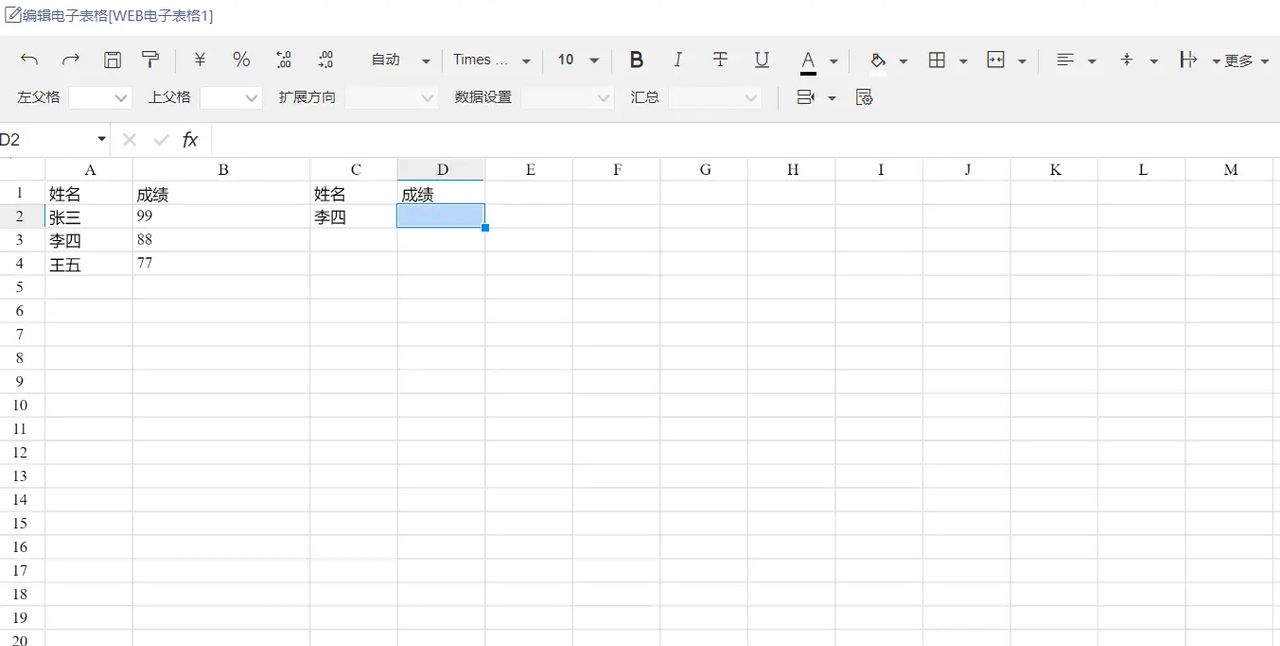Select cell B3 containing 88
Viewport: 1280px width, 646px height.
point(222,240)
